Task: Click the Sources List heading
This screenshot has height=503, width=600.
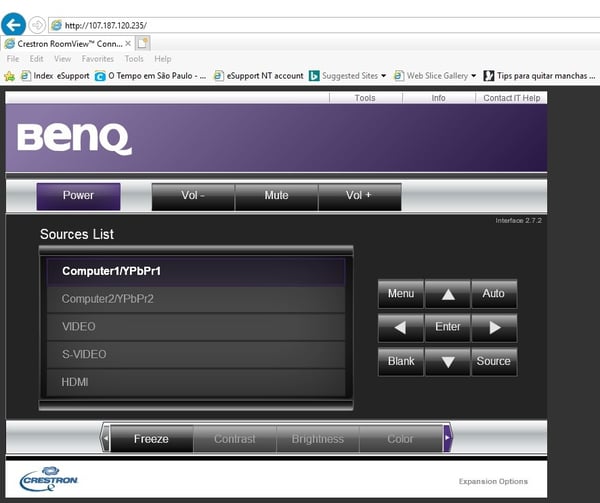Action: [77, 234]
